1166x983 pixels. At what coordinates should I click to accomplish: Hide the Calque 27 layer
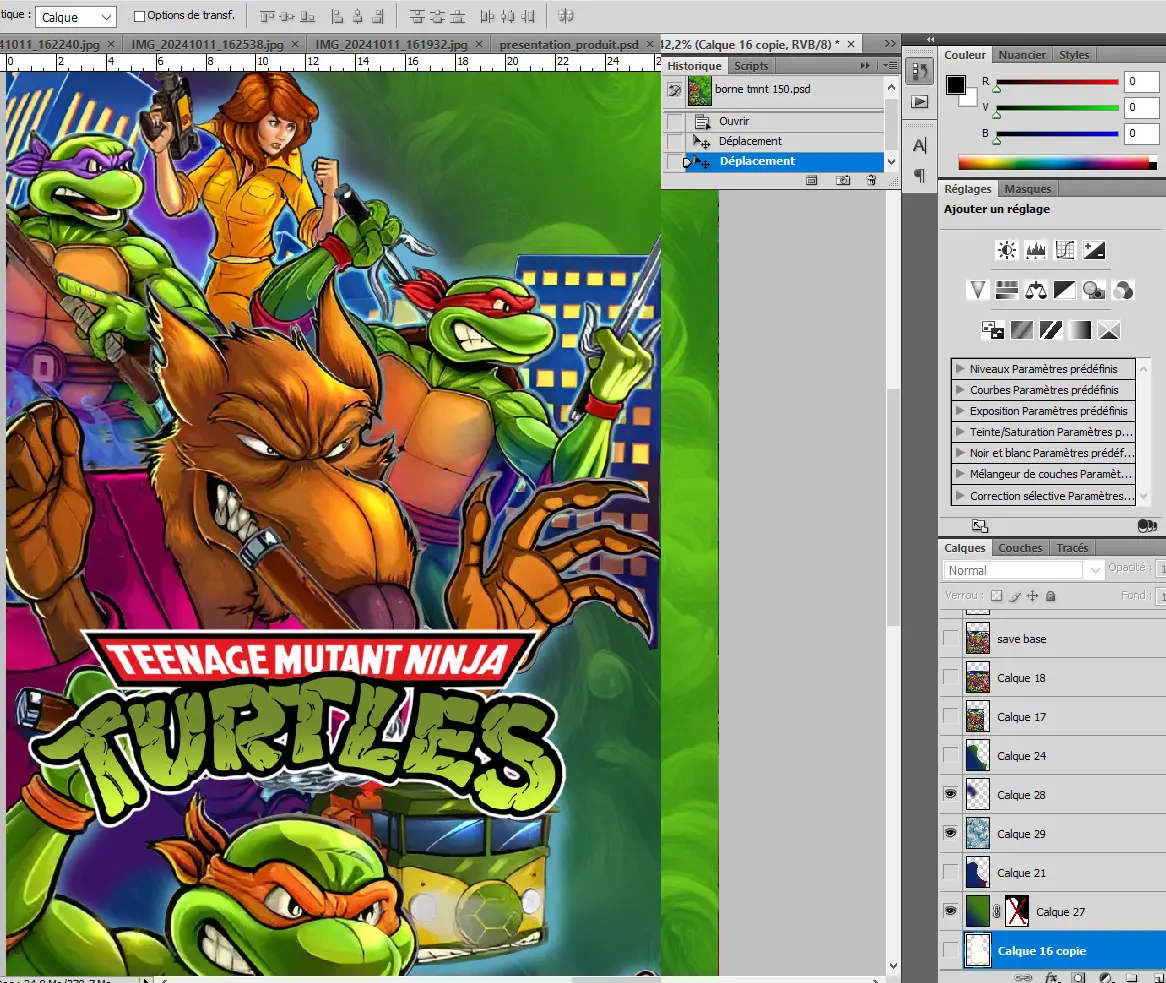coord(950,911)
